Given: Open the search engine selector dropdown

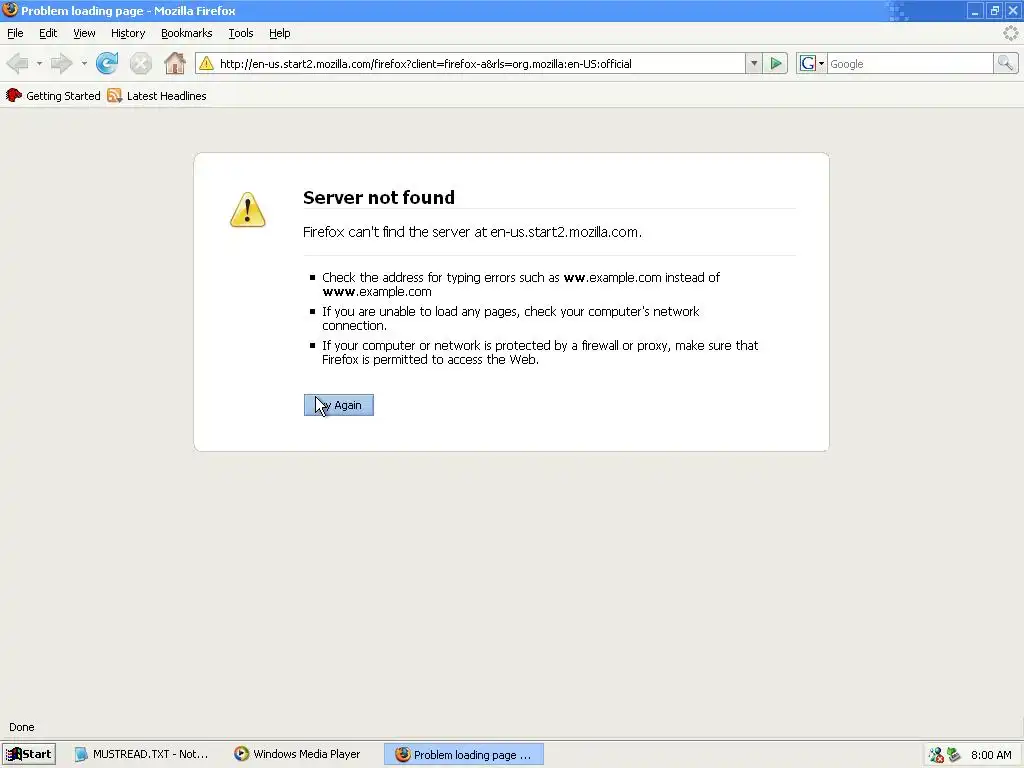Looking at the screenshot, I should (812, 63).
